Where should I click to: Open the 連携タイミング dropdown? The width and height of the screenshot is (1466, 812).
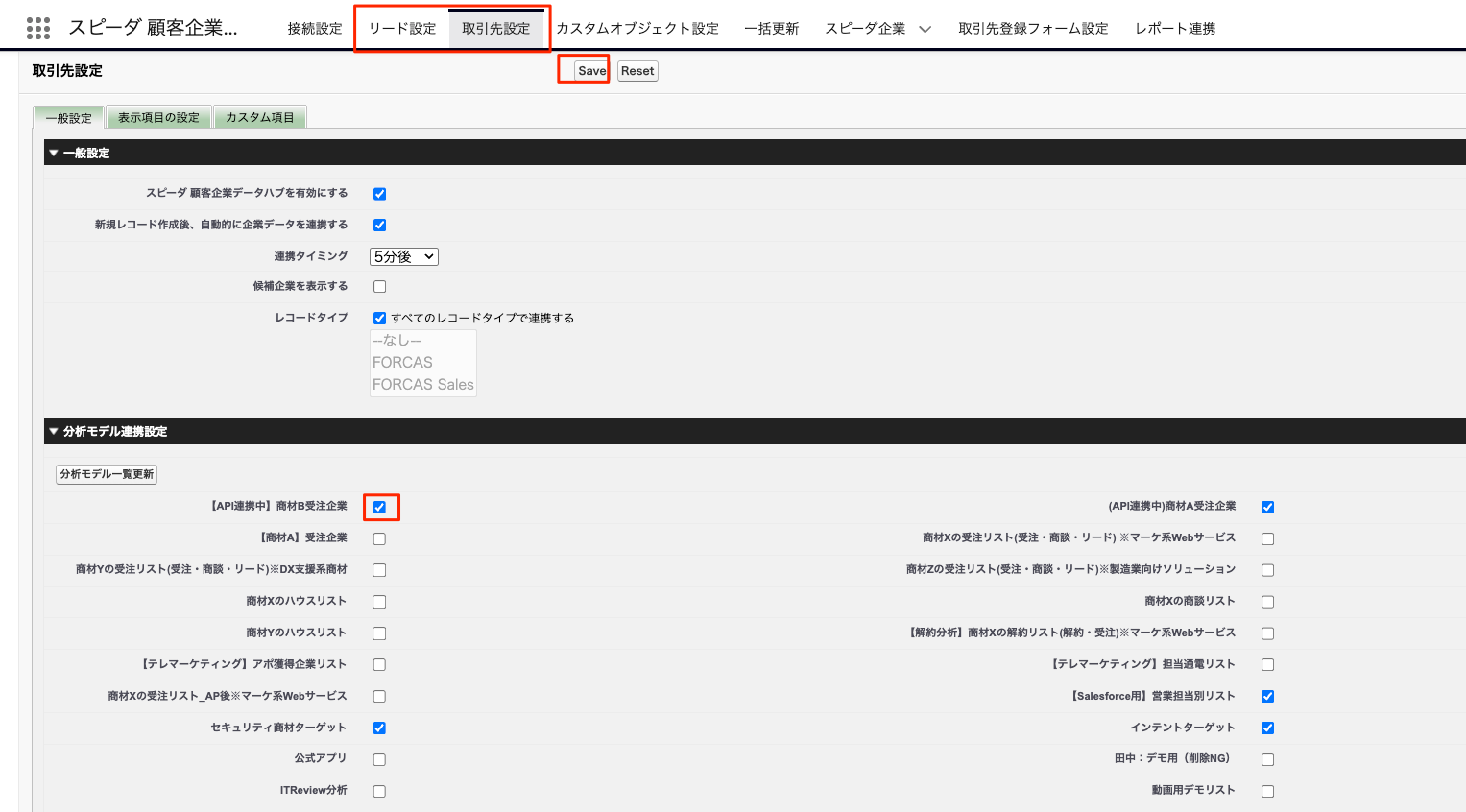[x=403, y=256]
